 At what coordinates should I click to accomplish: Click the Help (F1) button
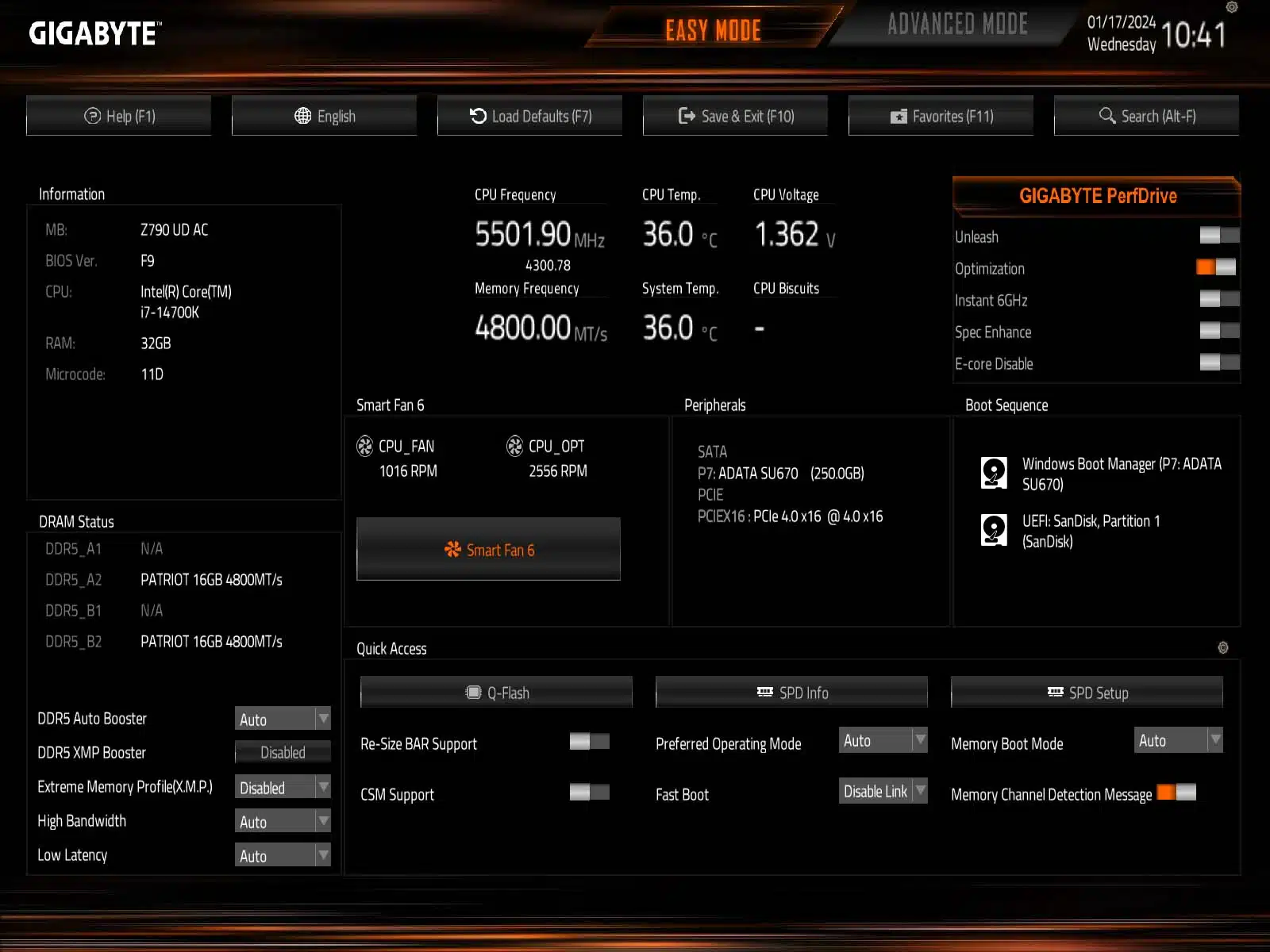[x=119, y=116]
